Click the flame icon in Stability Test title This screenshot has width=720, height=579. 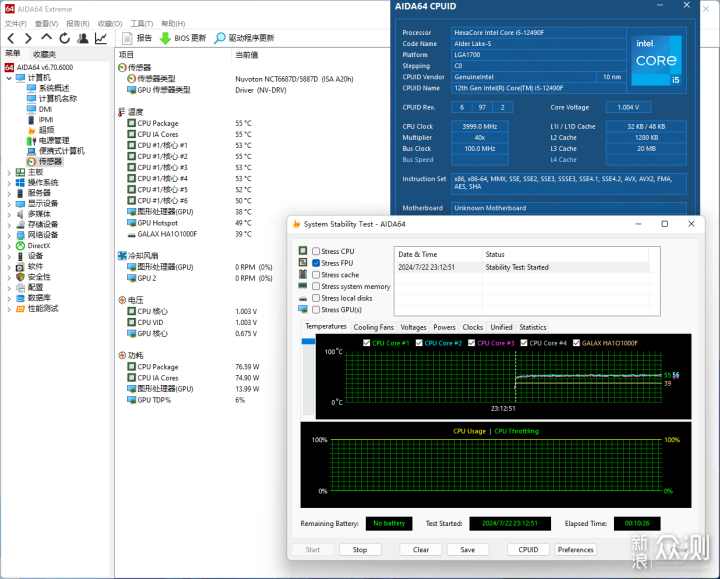pyautogui.click(x=297, y=224)
